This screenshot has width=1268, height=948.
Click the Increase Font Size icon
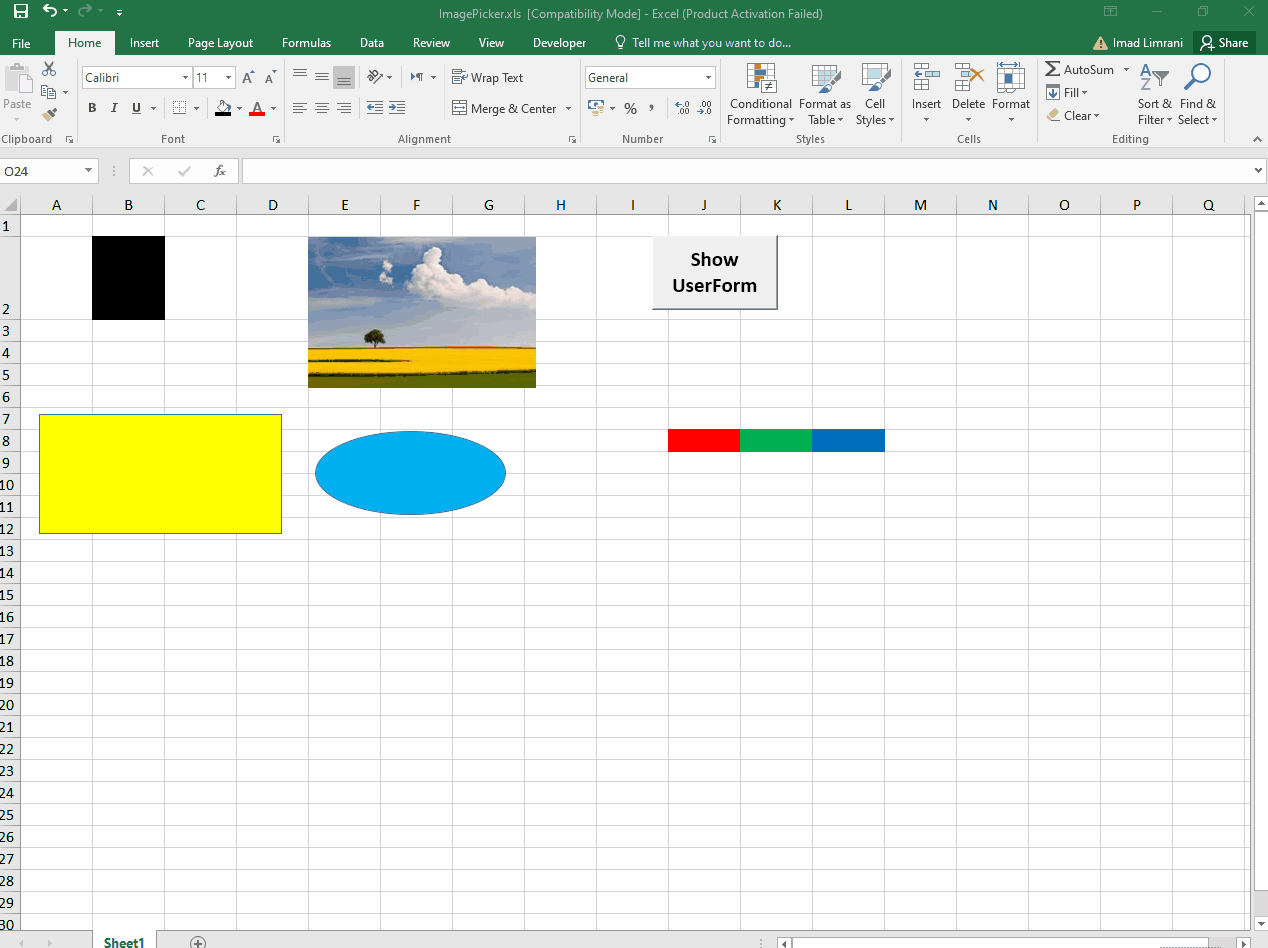tap(249, 78)
